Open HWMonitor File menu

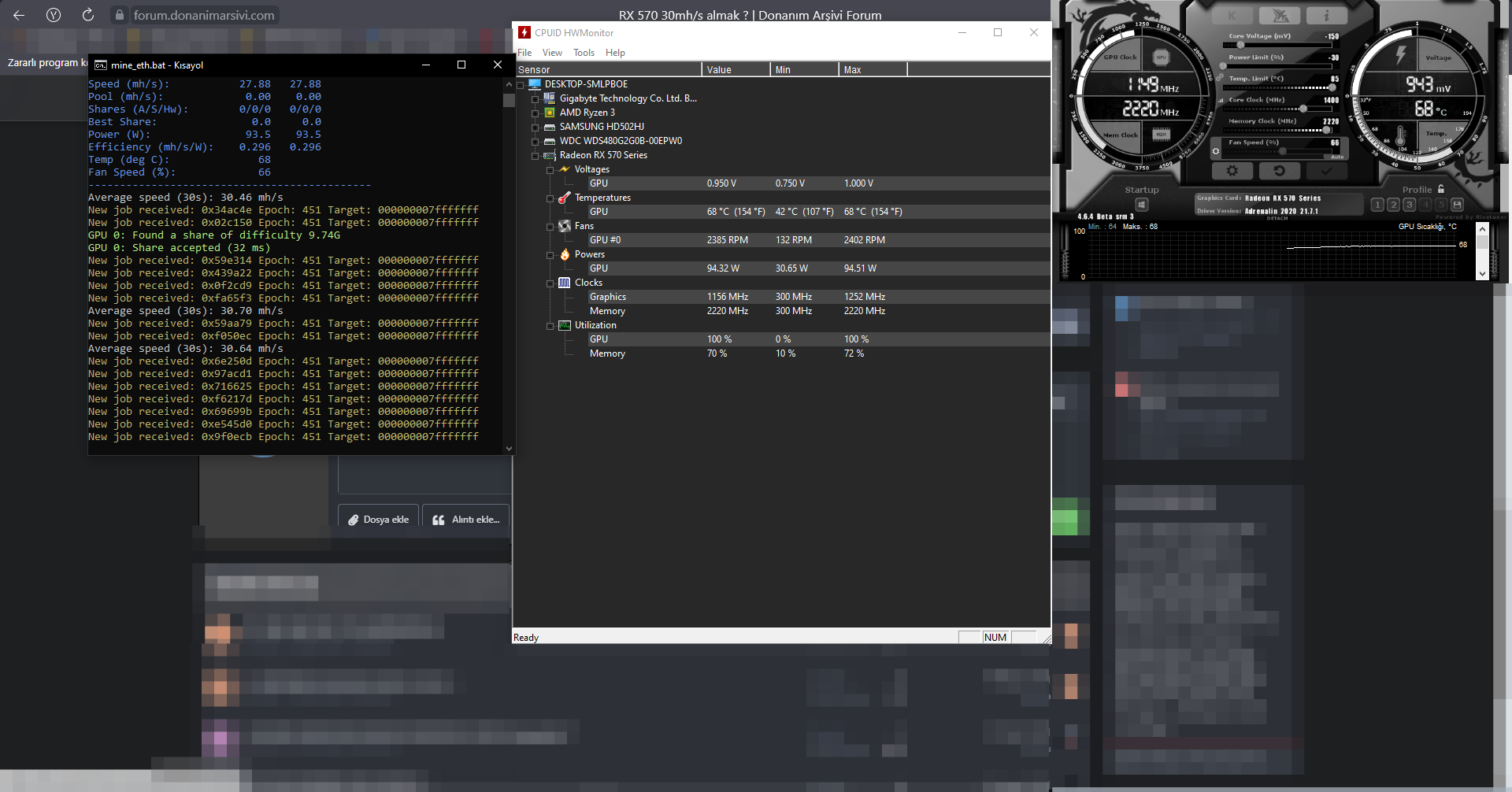(x=524, y=53)
